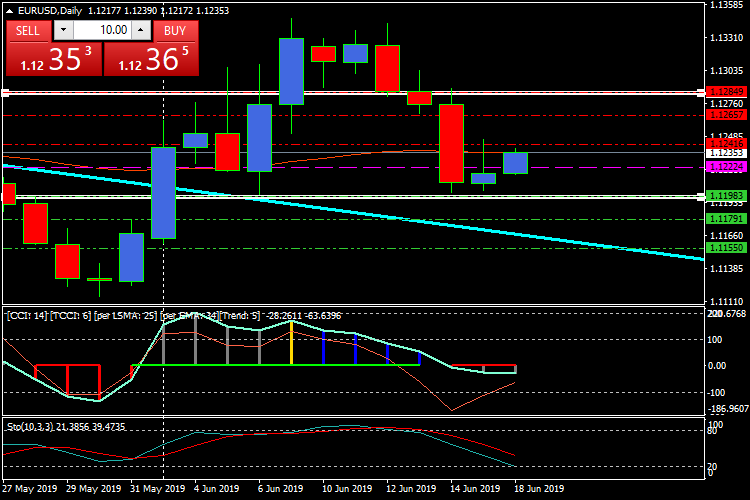Screen dimensions: 750x500
Task: Click the yellow CCI histogram bar
Action: [x=291, y=343]
